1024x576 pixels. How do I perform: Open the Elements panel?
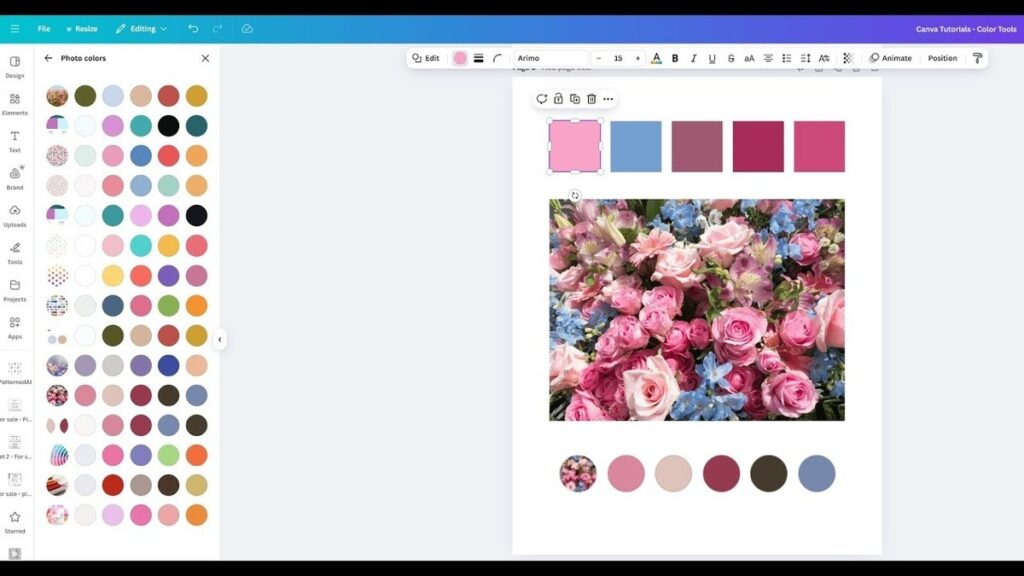pyautogui.click(x=14, y=103)
